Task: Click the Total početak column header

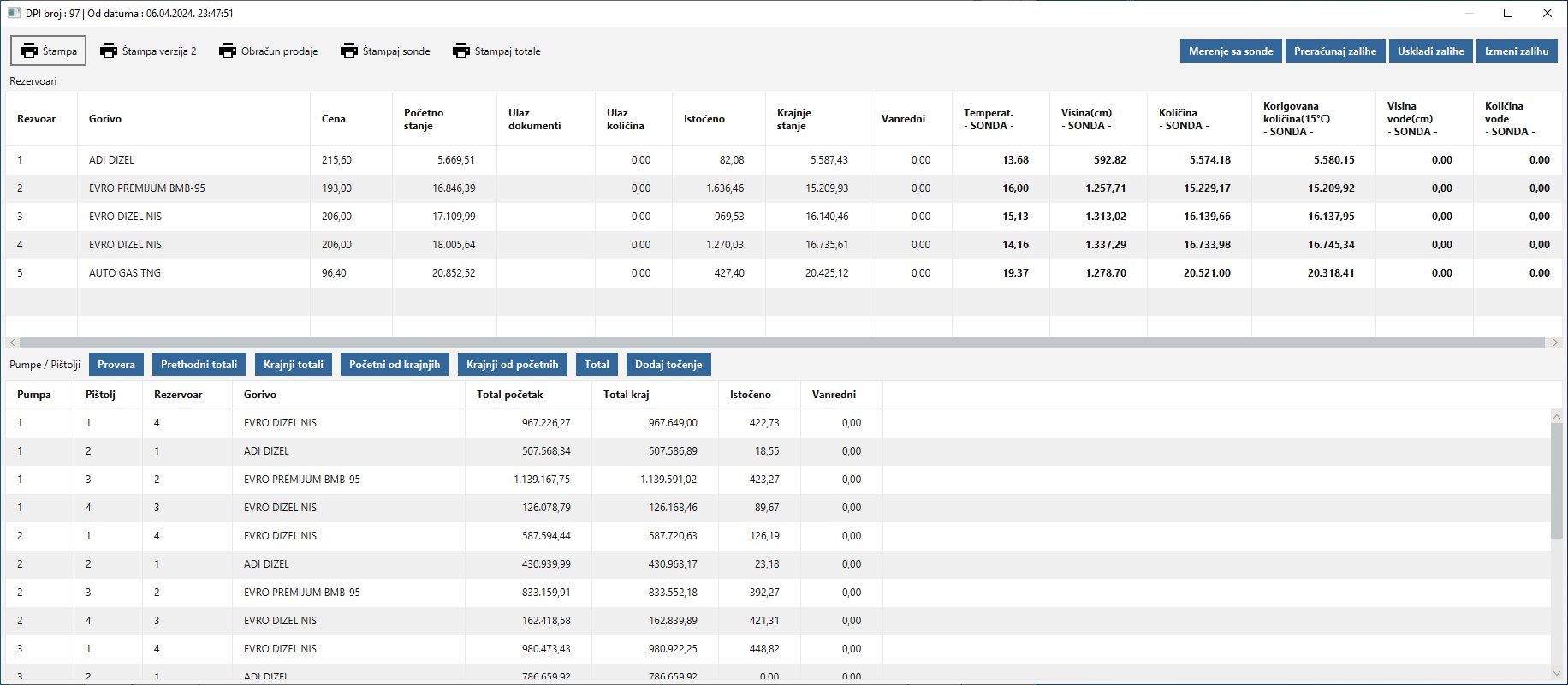Action: [510, 395]
